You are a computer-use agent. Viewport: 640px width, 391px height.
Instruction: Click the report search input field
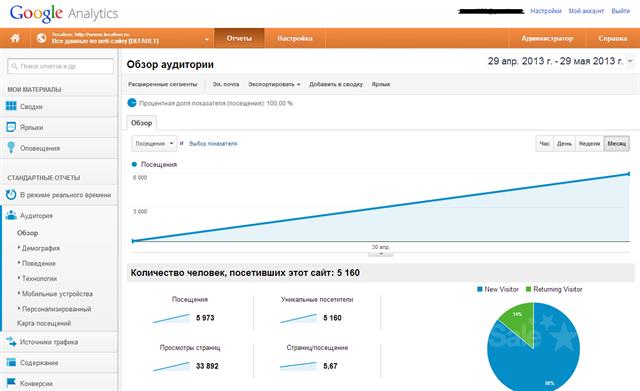[60, 66]
